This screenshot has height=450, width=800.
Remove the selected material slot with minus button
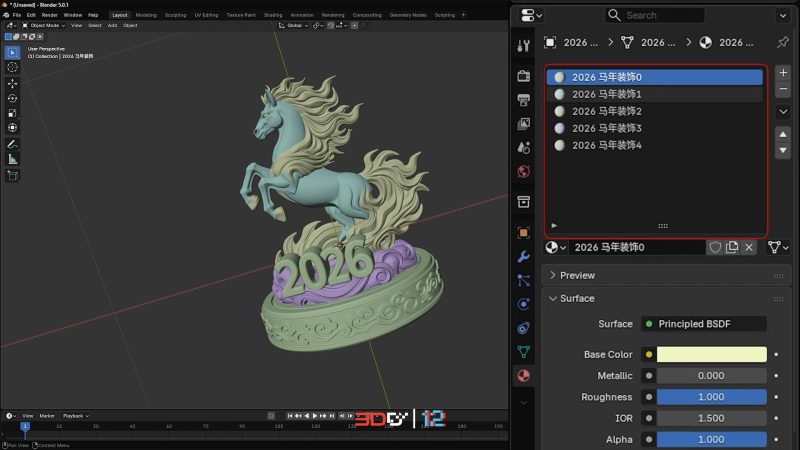783,90
